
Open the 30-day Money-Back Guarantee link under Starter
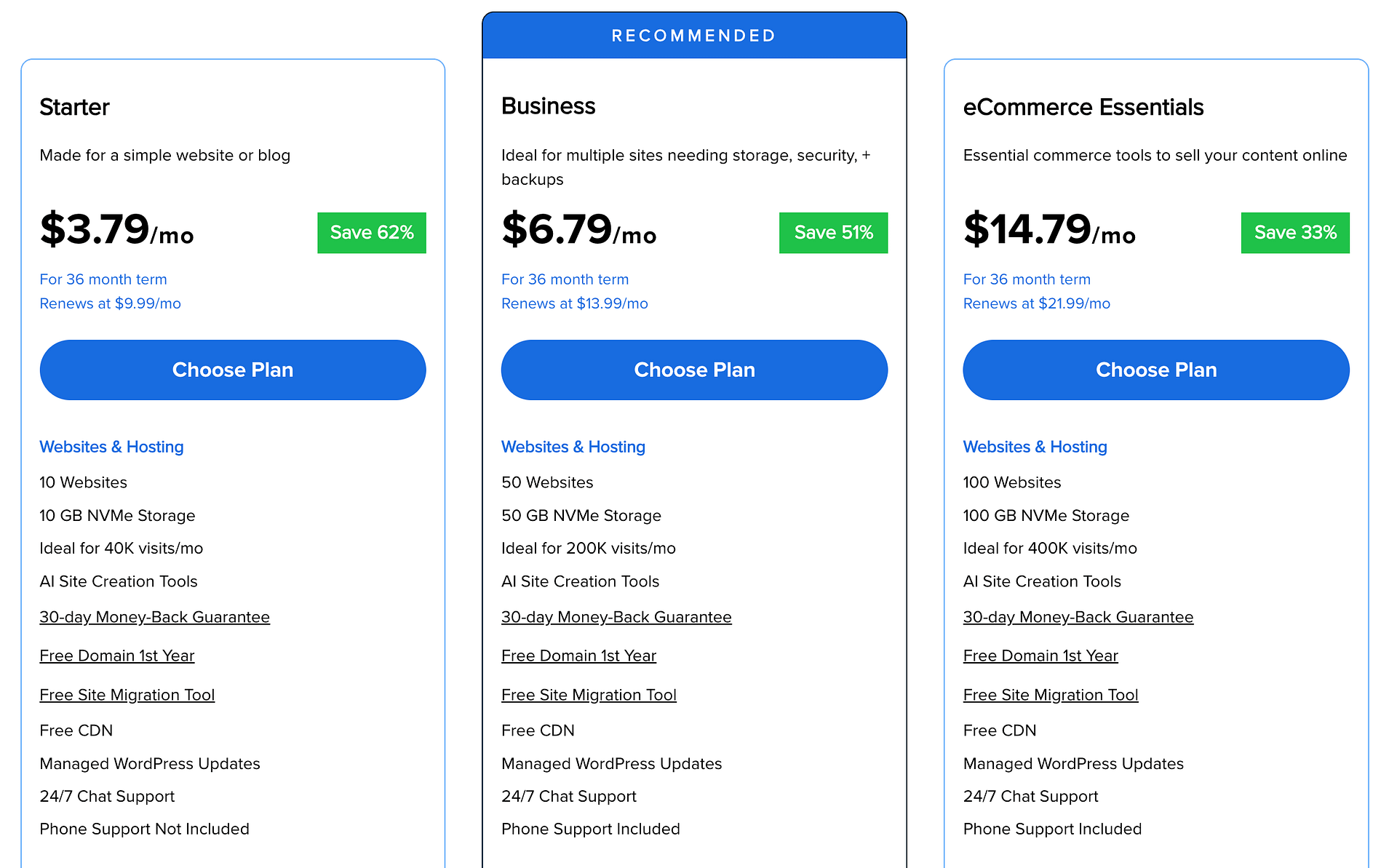pyautogui.click(x=154, y=616)
